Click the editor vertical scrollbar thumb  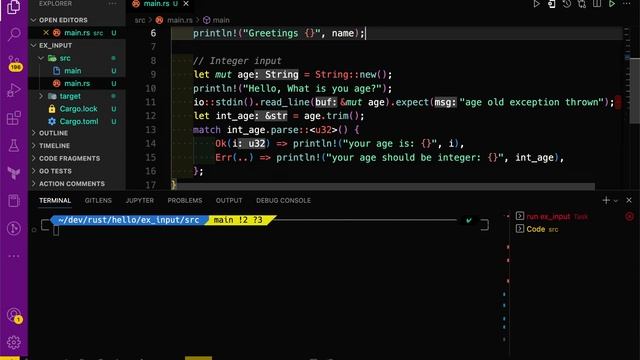[x=635, y=91]
